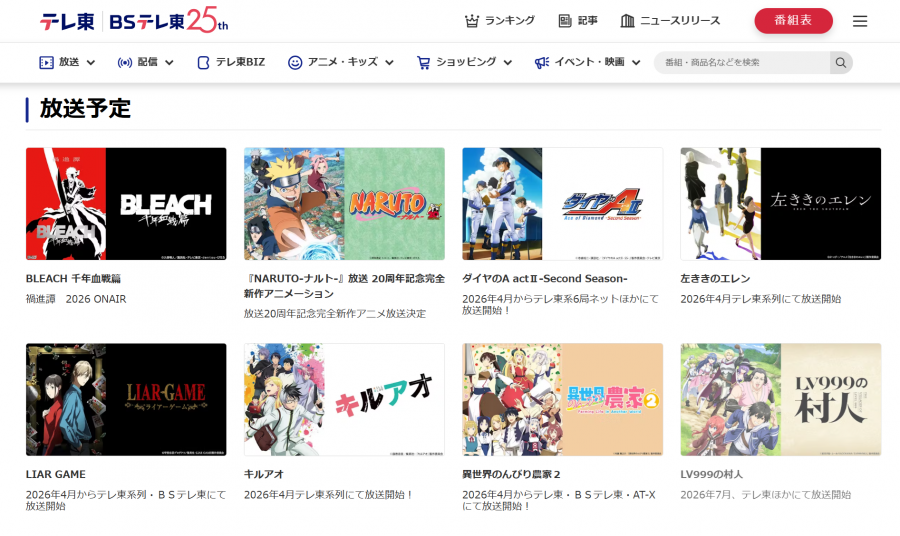
Task: Select the イベント・映画 menu item
Action: [x=589, y=62]
